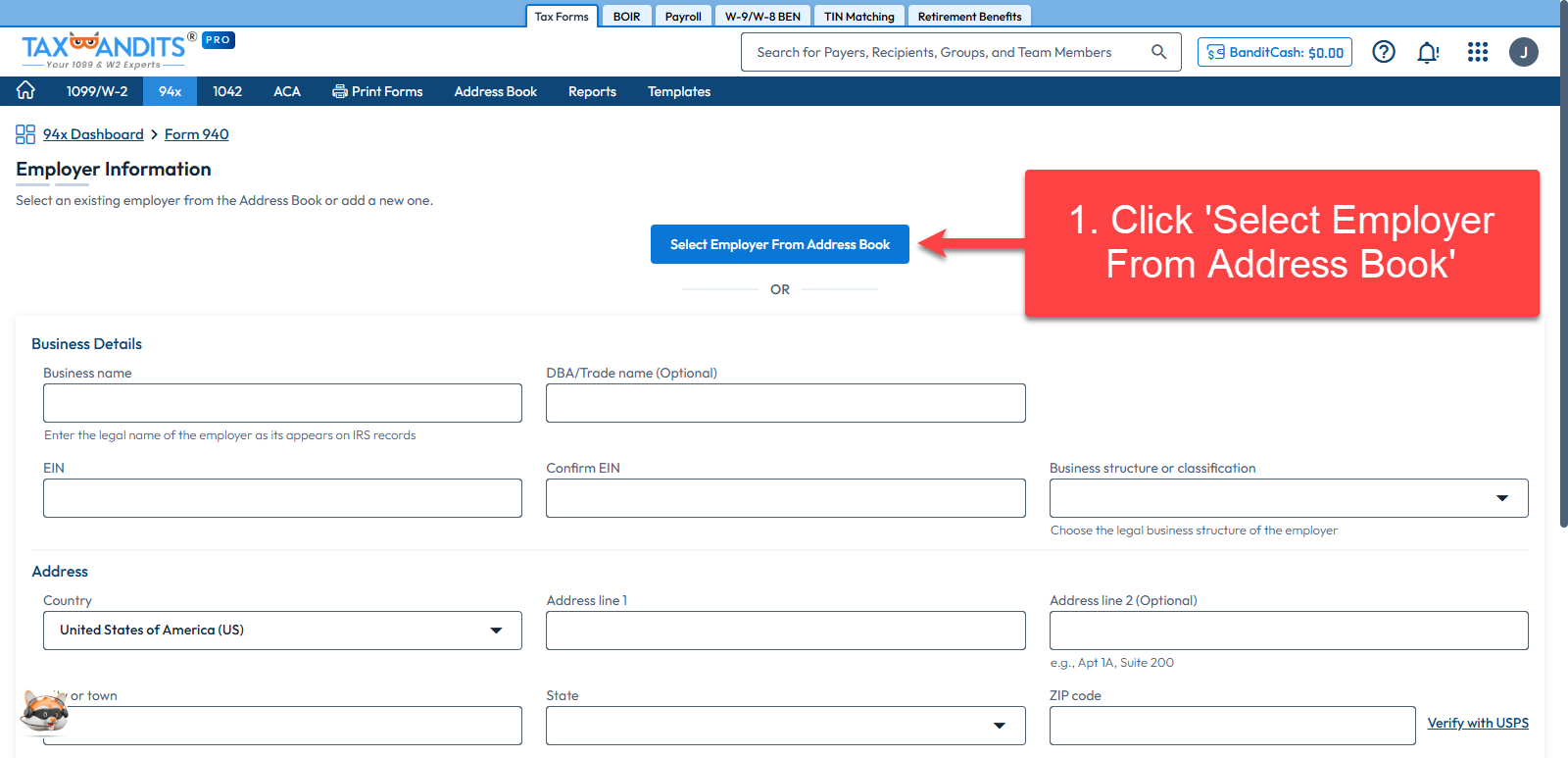
Task: Switch to the Payroll tab
Action: coord(683,17)
